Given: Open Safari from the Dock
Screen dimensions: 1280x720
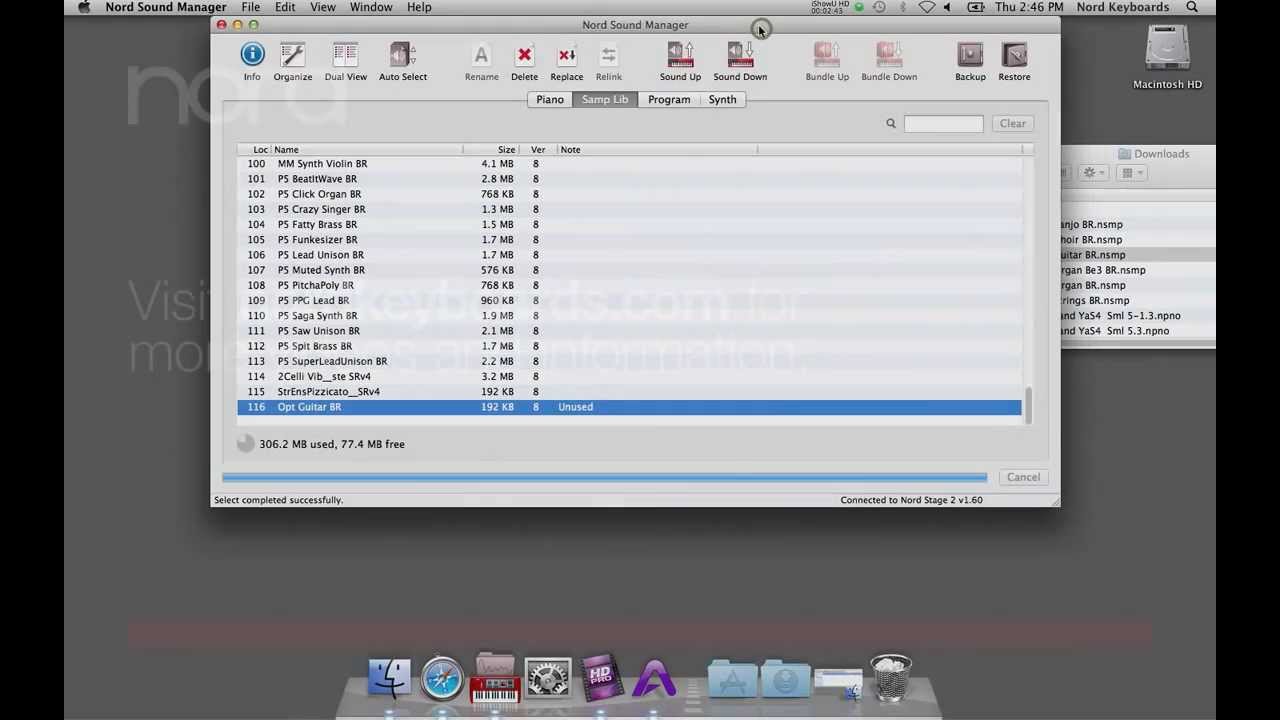Looking at the screenshot, I should coord(441,678).
